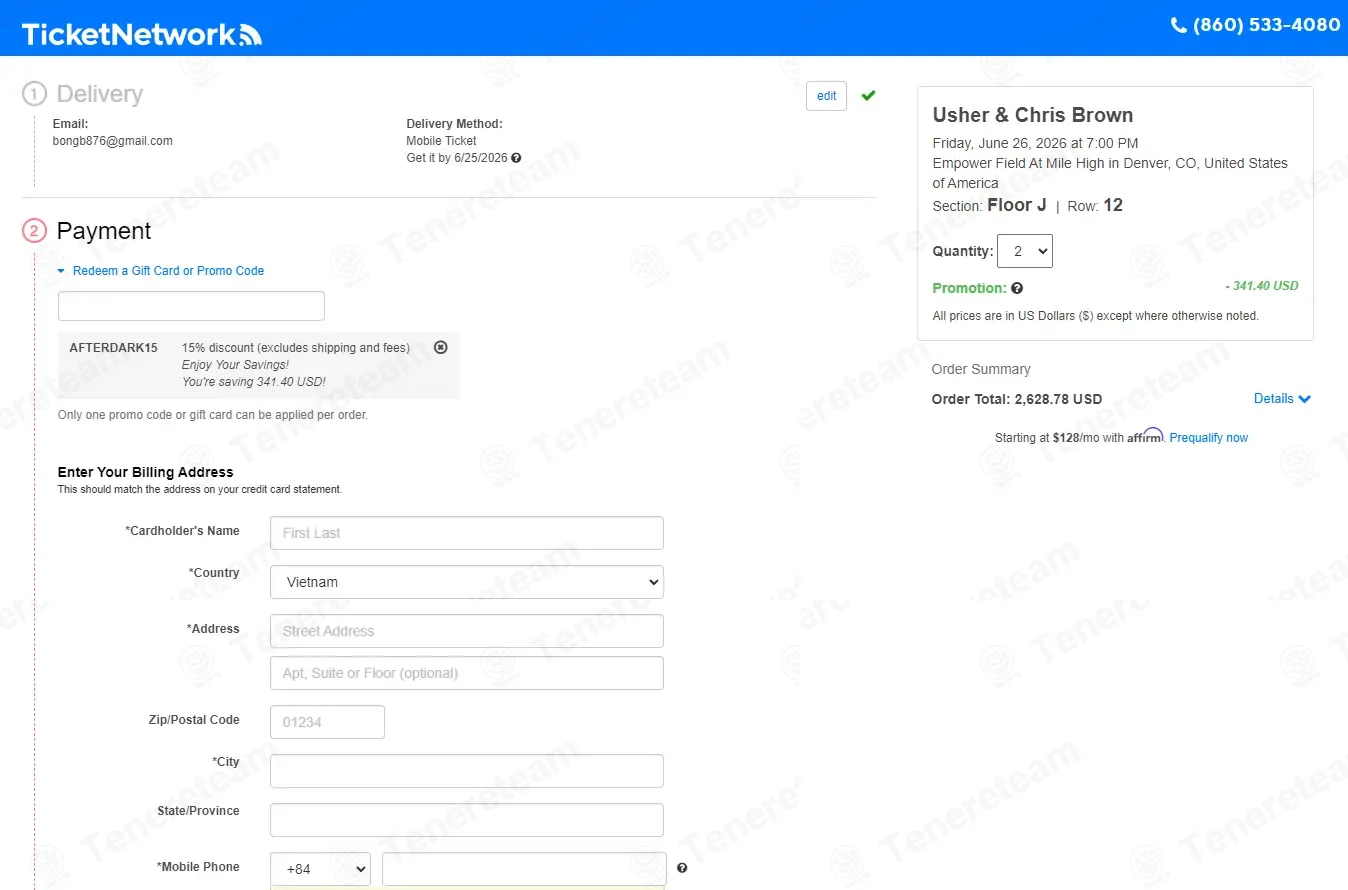Click the You're saving 341.40 USD! text
The width and height of the screenshot is (1348, 890).
[254, 382]
